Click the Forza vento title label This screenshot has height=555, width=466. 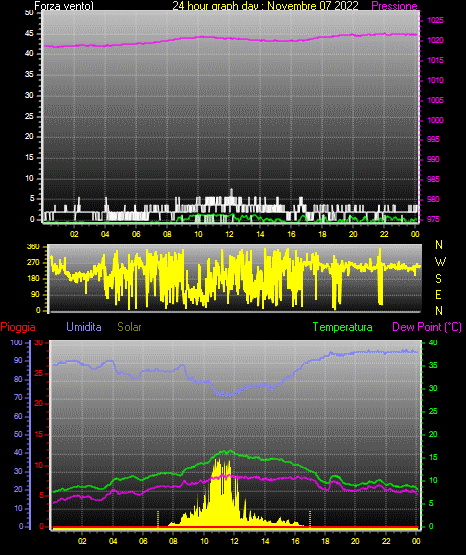64,6
